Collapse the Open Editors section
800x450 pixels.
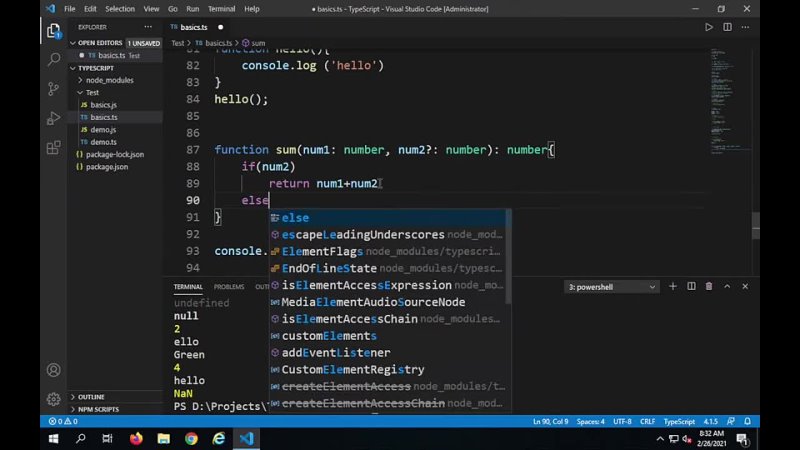(99, 43)
